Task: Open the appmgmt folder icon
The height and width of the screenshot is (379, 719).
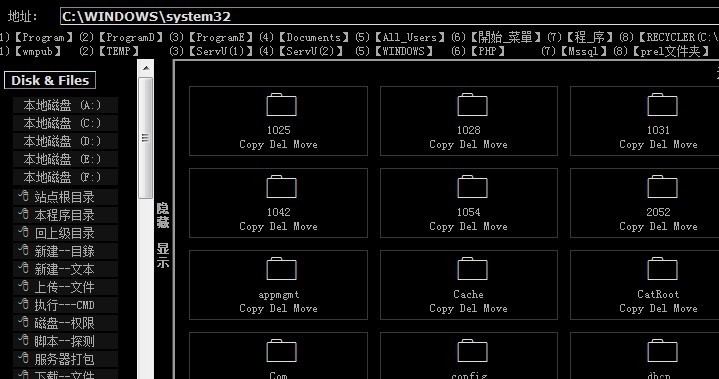Action: 281,269
